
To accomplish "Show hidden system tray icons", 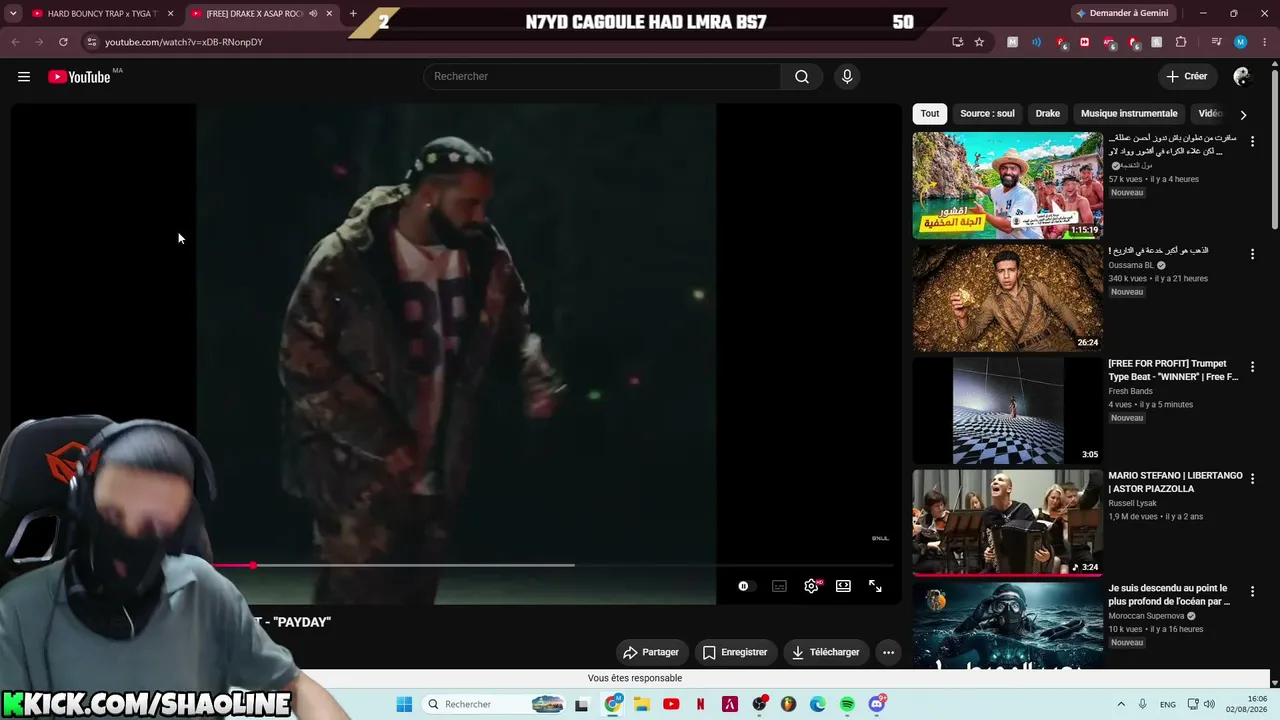I will (1121, 704).
